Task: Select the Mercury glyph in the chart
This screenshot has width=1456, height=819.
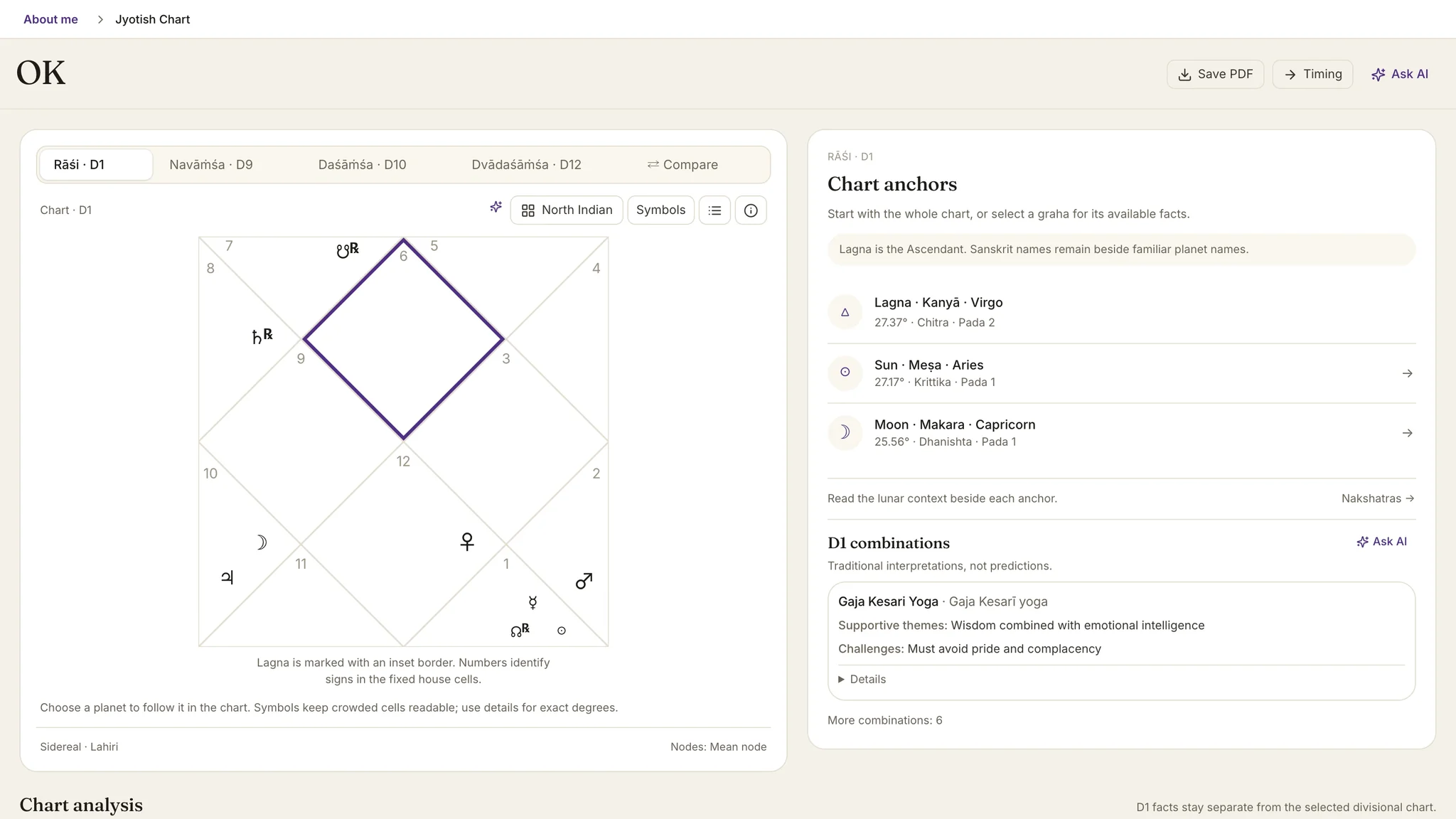Action: [x=532, y=603]
